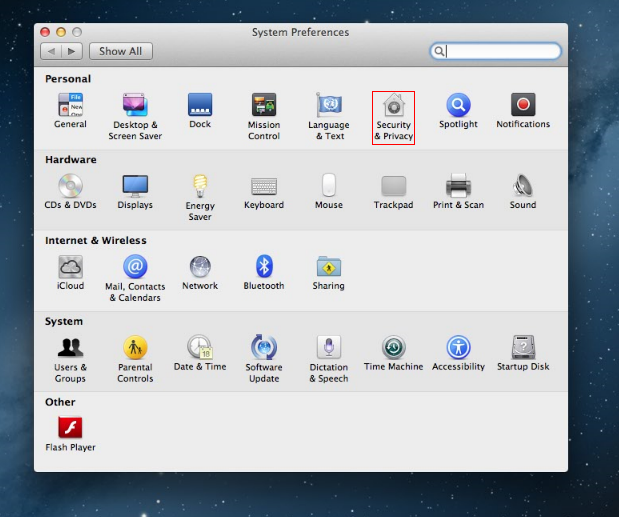Click the magnifying glass in search field
Screen dimensions: 619x517
(x=438, y=51)
